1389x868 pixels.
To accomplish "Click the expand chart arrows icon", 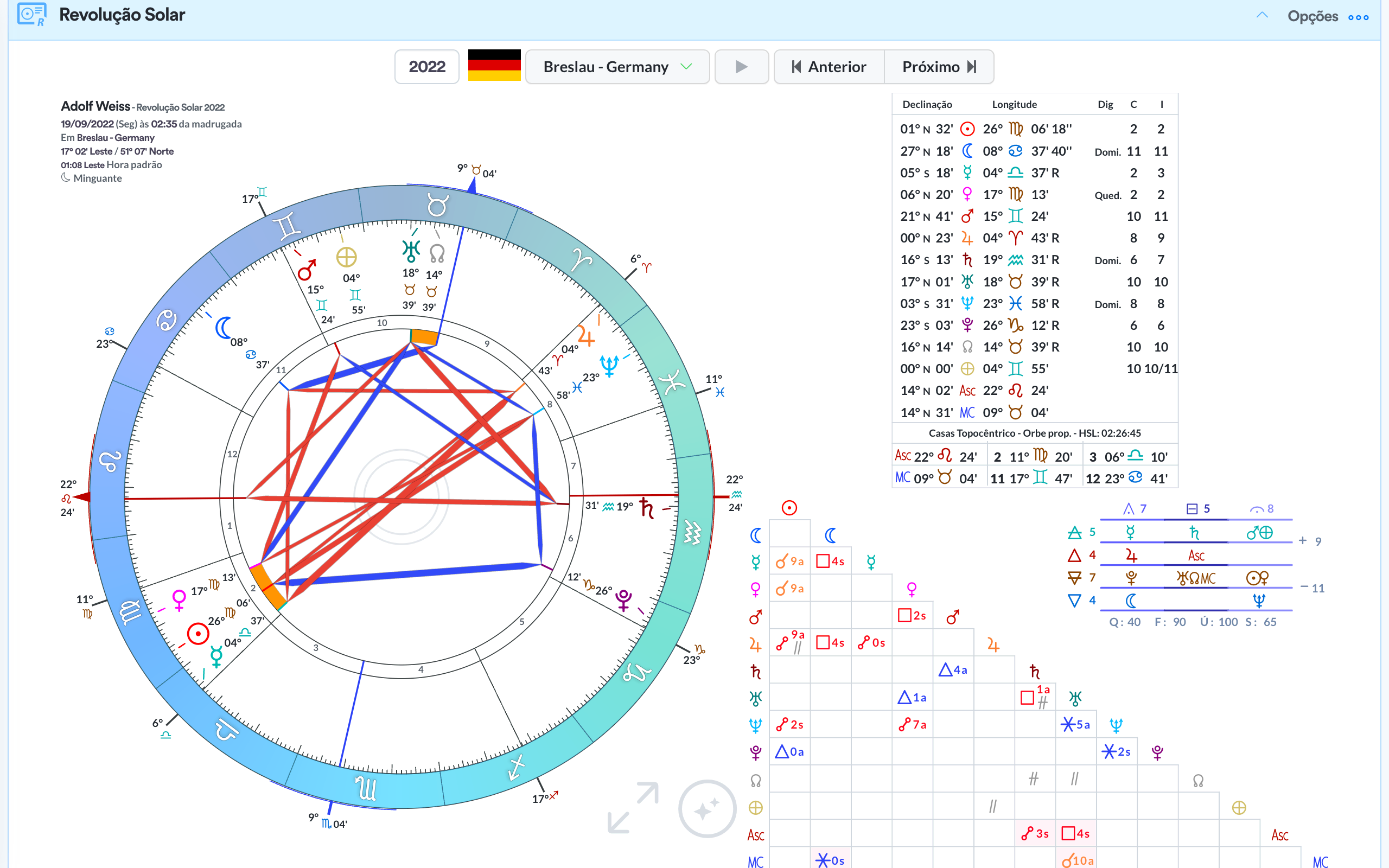I will tap(633, 807).
